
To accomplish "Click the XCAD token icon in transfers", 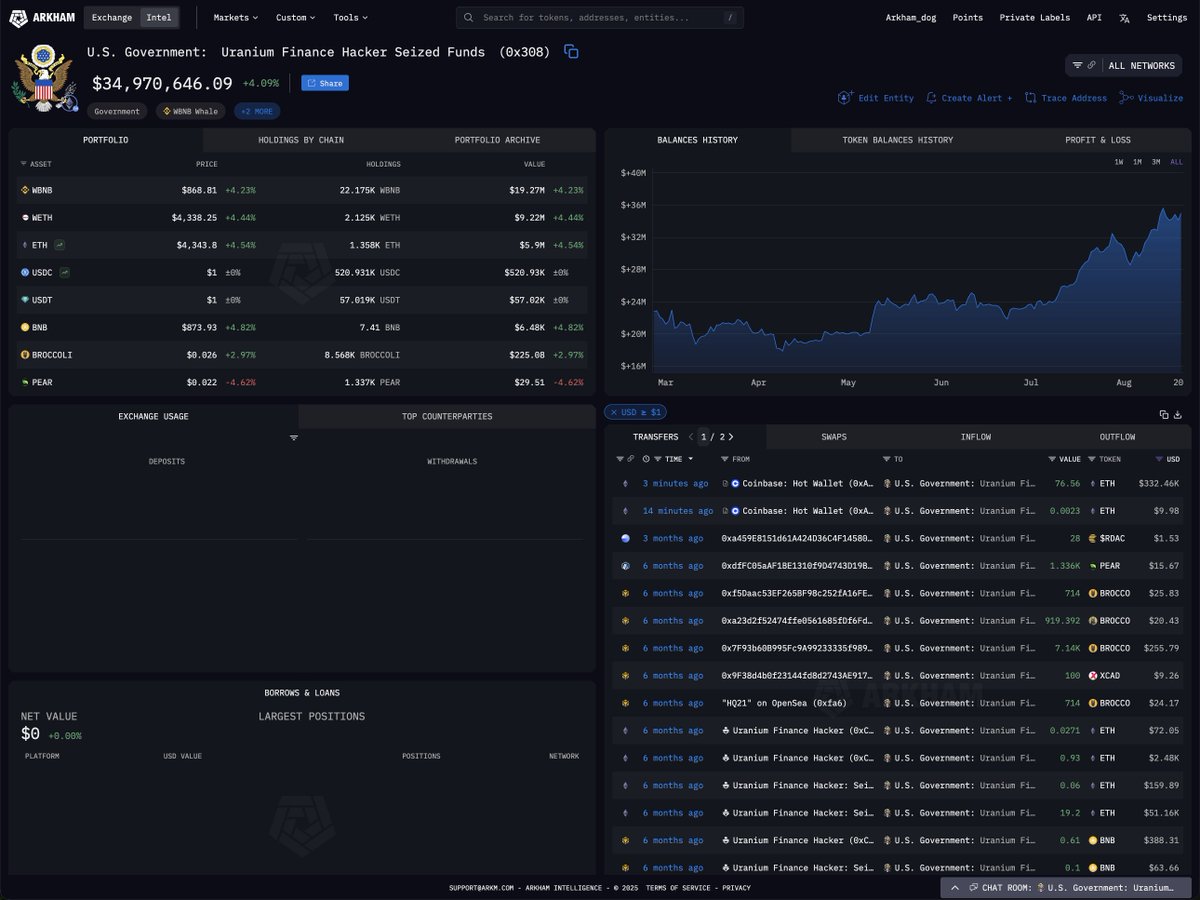I will click(x=1093, y=676).
